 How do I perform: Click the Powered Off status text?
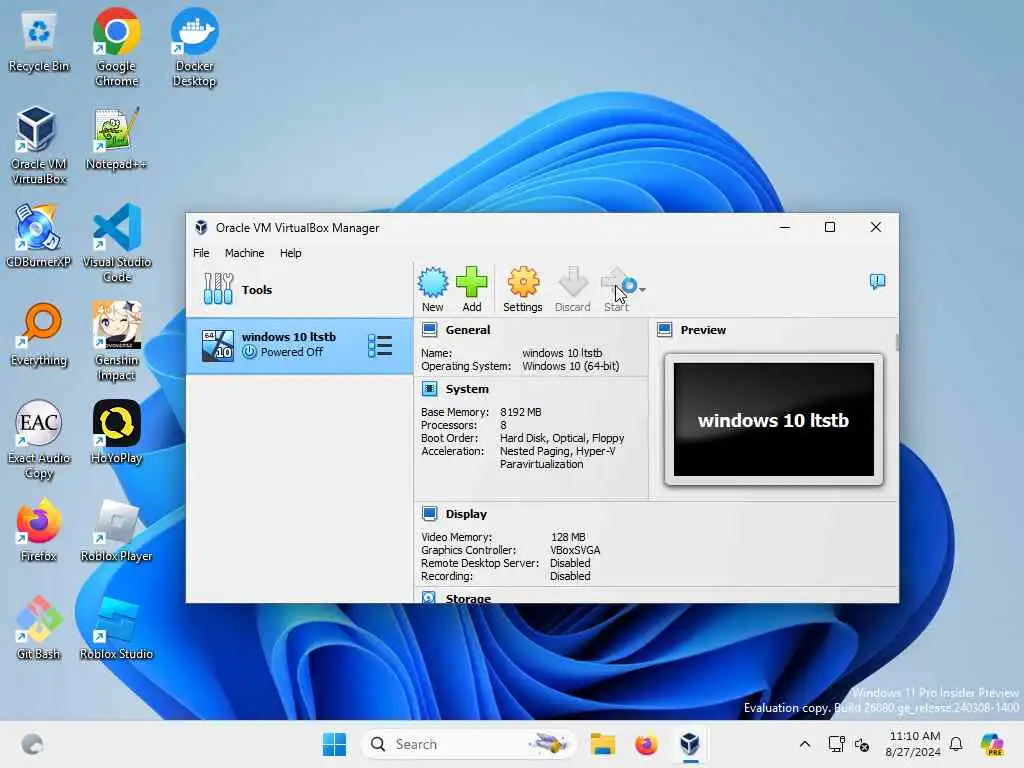[x=291, y=352]
